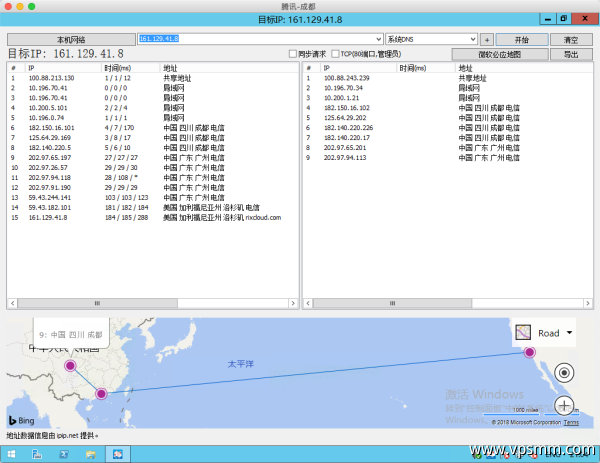Select right table row 182.150.16.102
This screenshot has height=463, width=600.
(448, 108)
